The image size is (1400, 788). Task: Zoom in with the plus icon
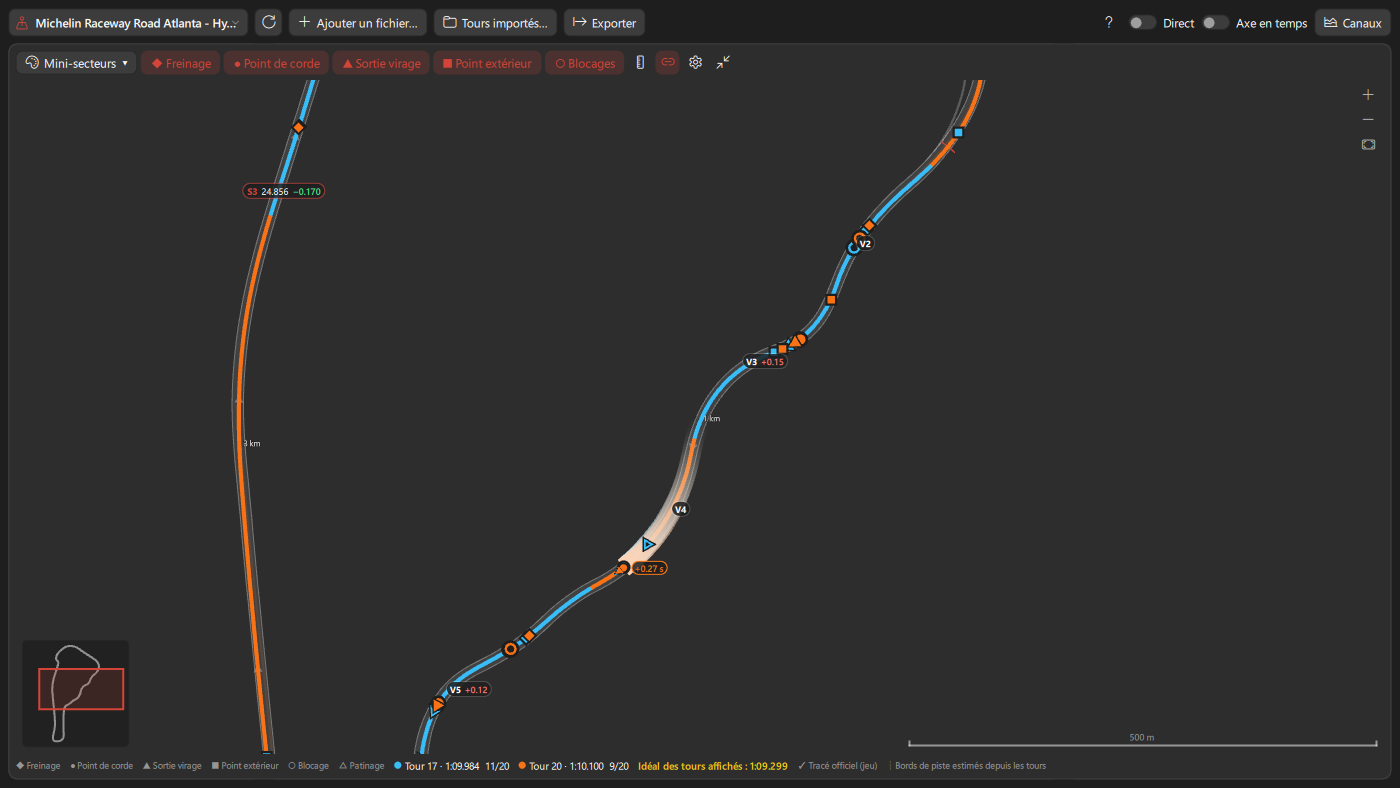coord(1368,95)
